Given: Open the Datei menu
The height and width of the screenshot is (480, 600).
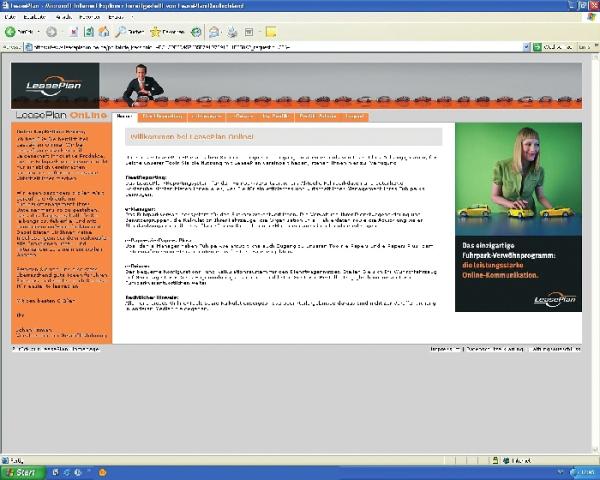Looking at the screenshot, I should tap(11, 18).
